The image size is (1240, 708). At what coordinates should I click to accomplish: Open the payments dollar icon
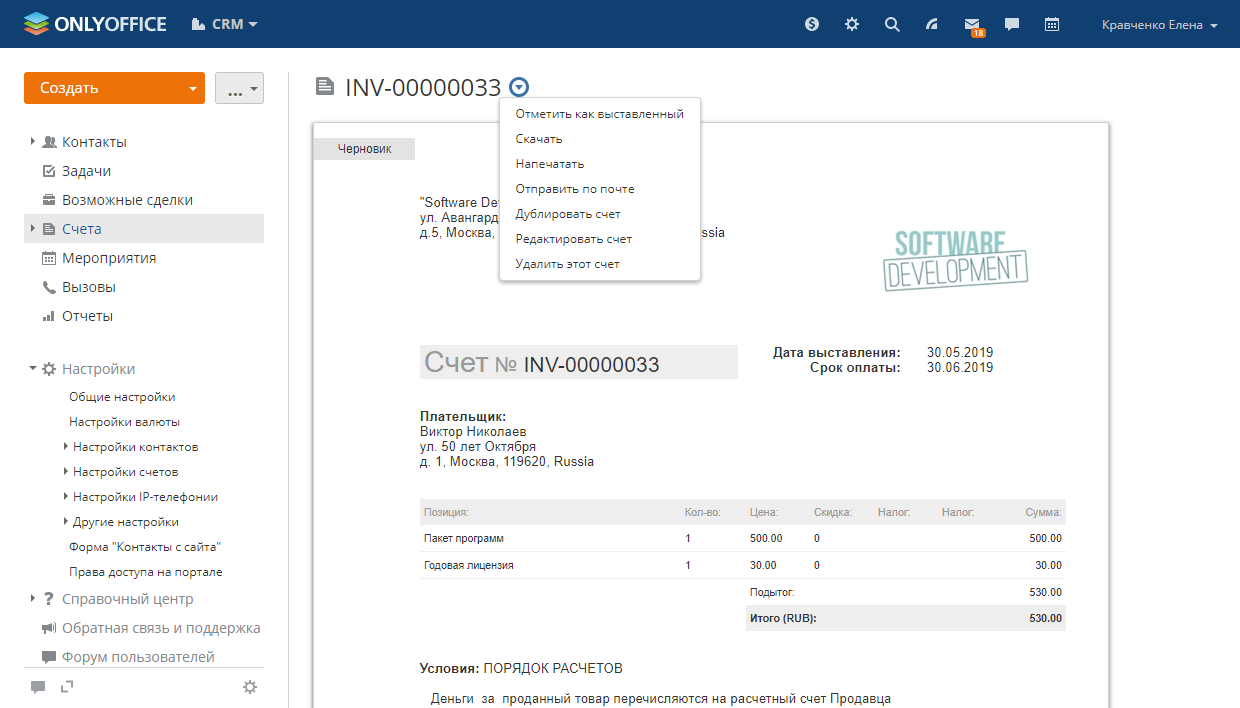[812, 24]
